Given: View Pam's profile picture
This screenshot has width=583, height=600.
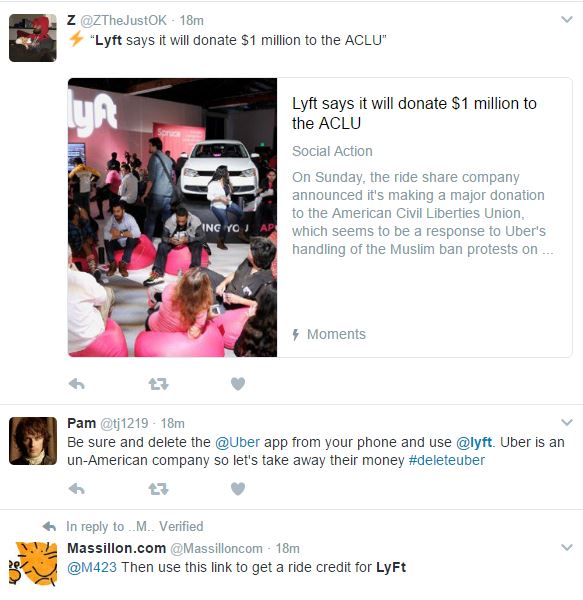Looking at the screenshot, I should point(33,441).
